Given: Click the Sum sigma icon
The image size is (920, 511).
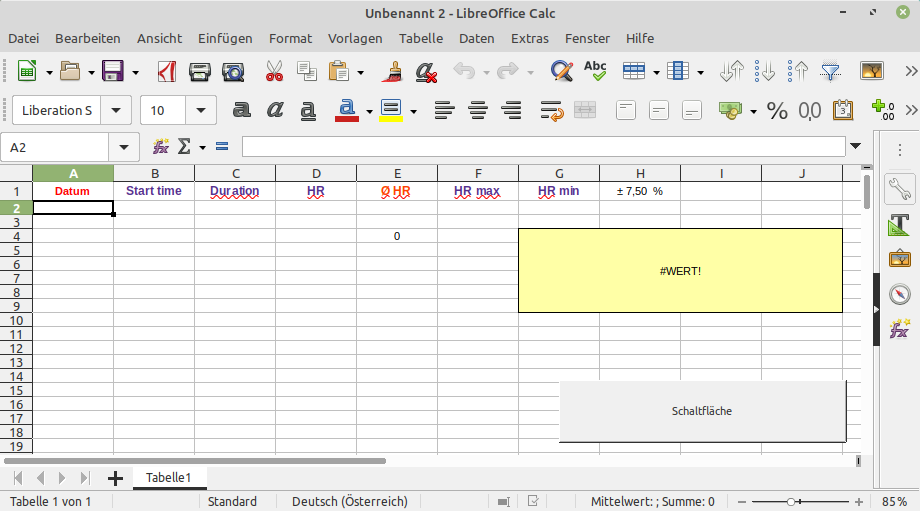Looking at the screenshot, I should (x=184, y=147).
